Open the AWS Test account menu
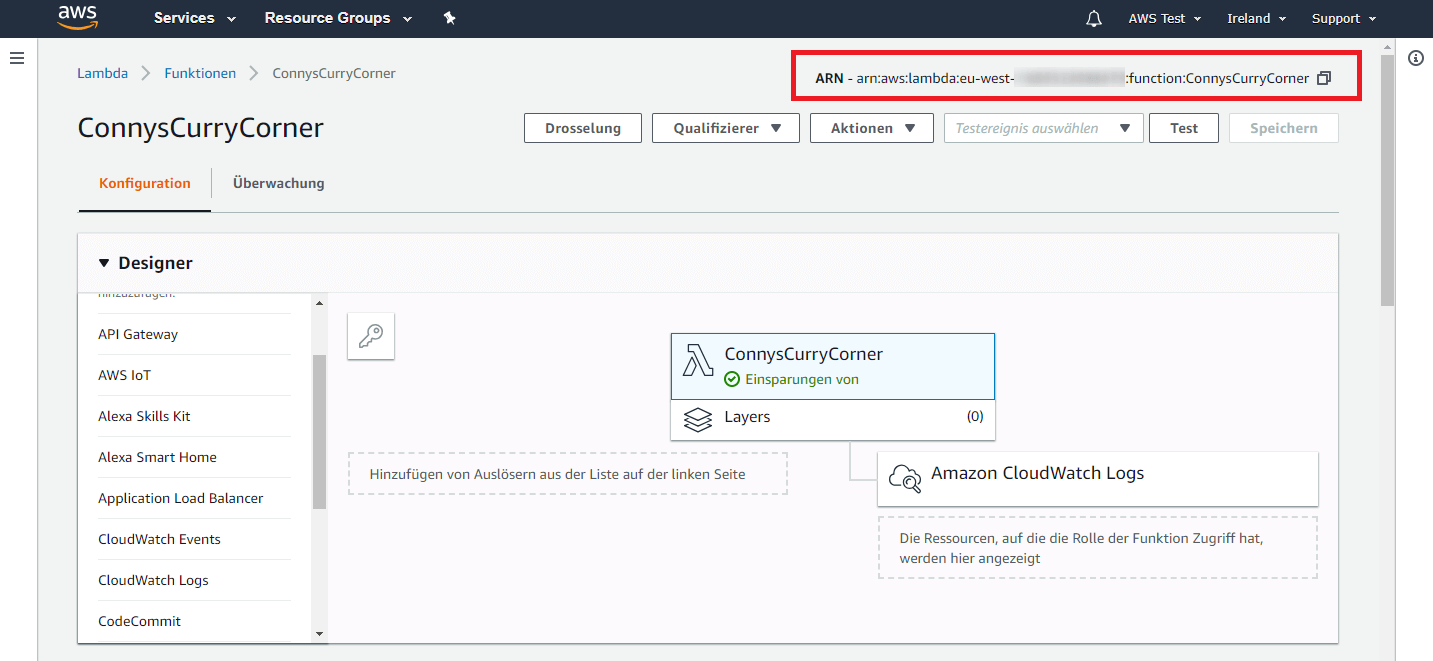The height and width of the screenshot is (661, 1433). click(x=1165, y=18)
